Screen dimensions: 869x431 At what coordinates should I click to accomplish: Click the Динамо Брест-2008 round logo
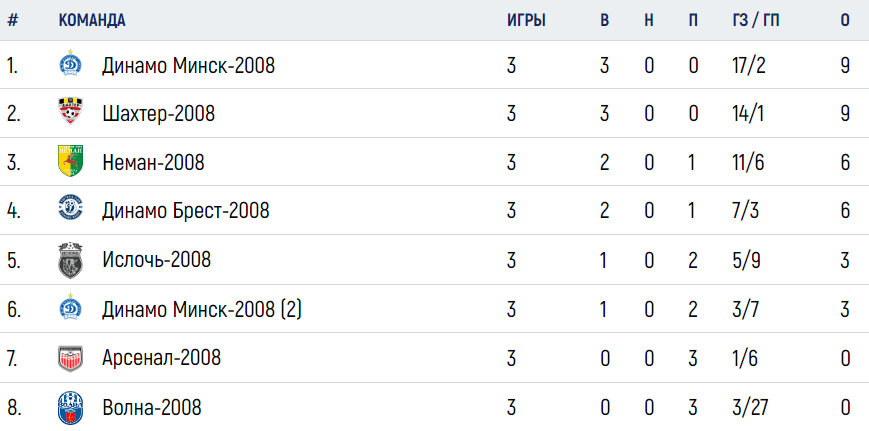coord(70,209)
